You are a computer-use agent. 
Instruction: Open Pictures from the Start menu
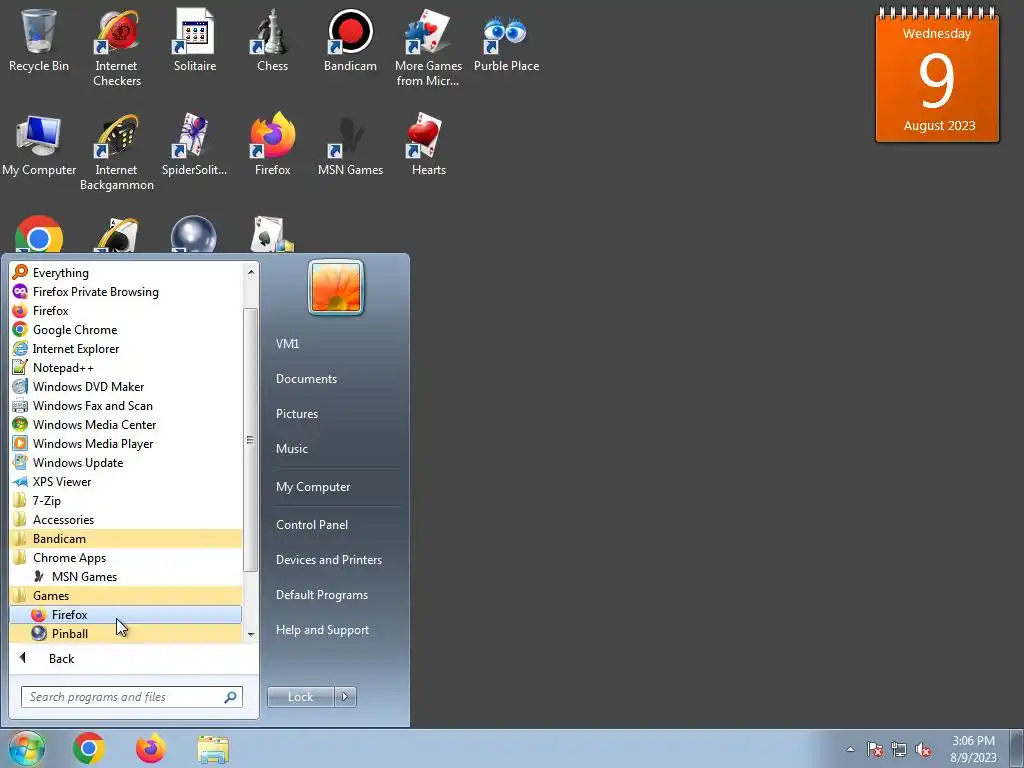click(296, 413)
